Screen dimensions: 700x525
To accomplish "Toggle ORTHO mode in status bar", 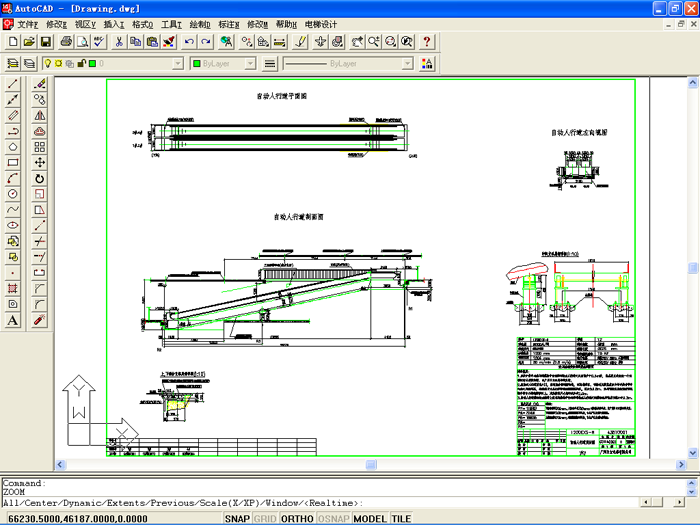I will pos(297,519).
